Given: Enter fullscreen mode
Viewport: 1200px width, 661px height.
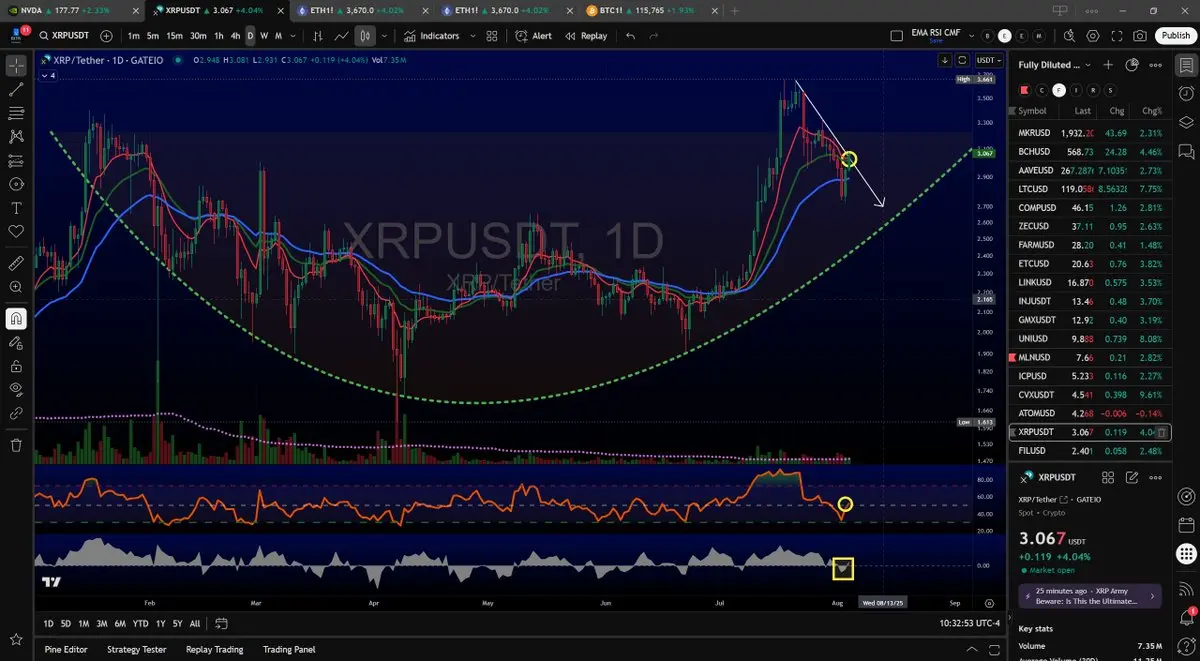Looking at the screenshot, I should (x=1116, y=35).
